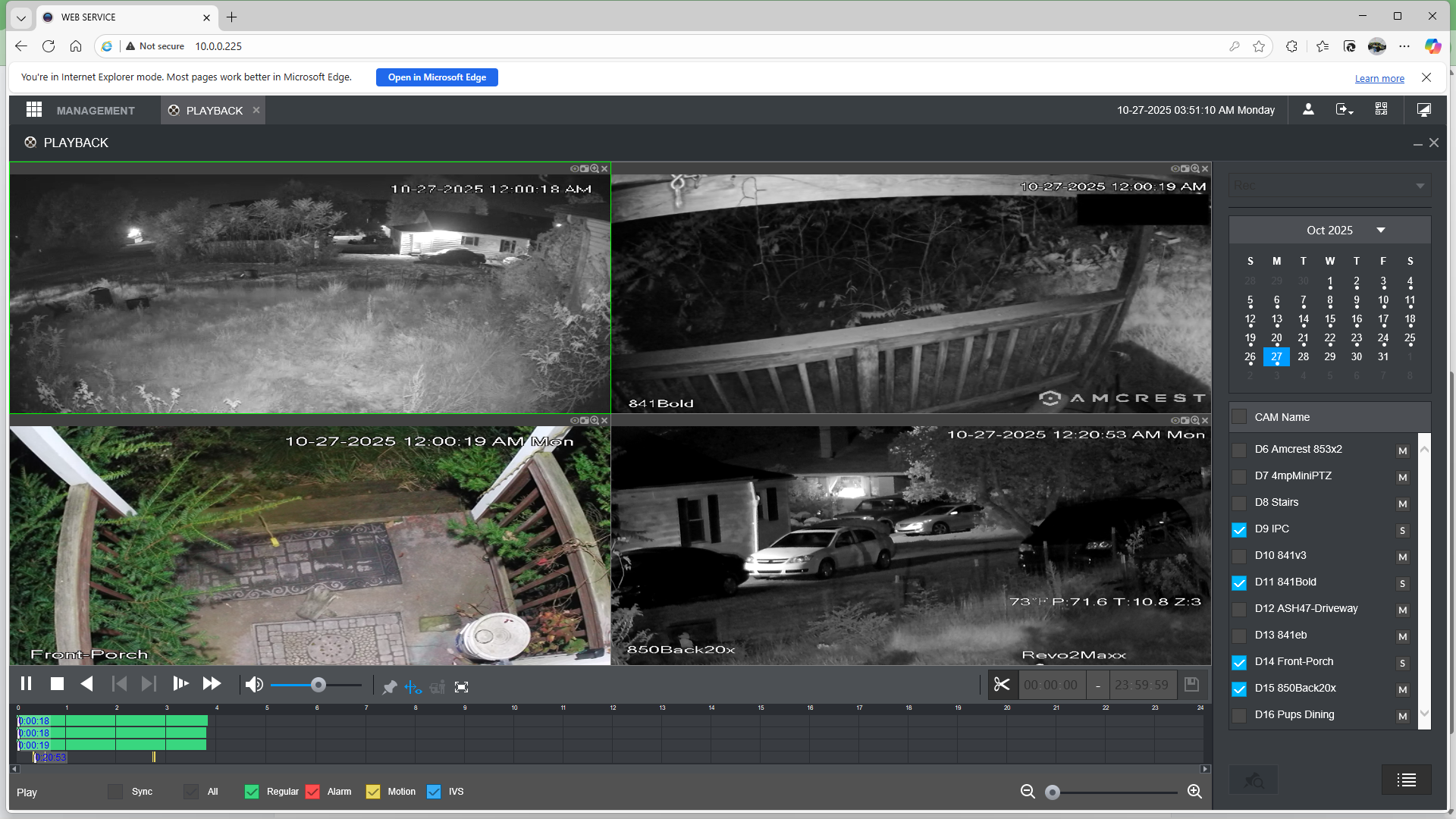The image size is (1456, 819).
Task: Adjust the volume slider handle
Action: 318,686
